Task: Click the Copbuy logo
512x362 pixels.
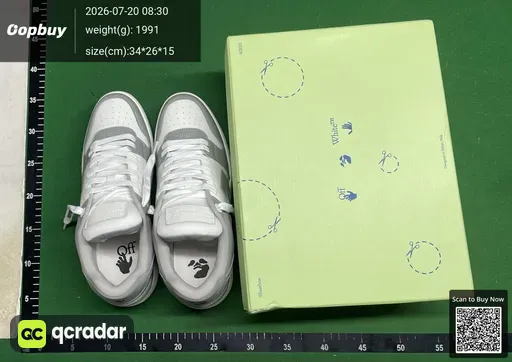Action: tap(37, 30)
